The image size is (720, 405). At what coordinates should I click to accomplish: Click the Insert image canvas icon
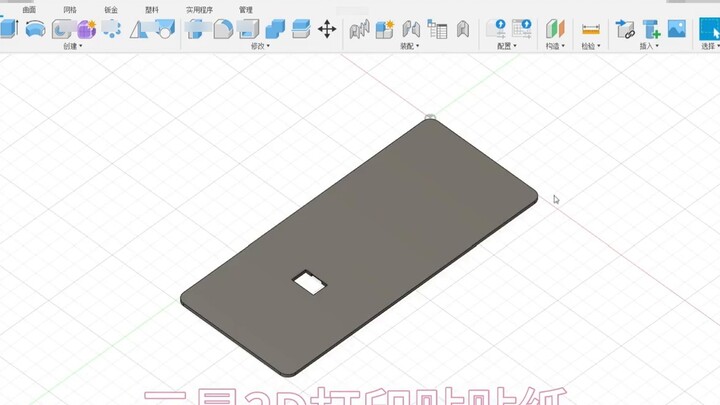tap(677, 28)
